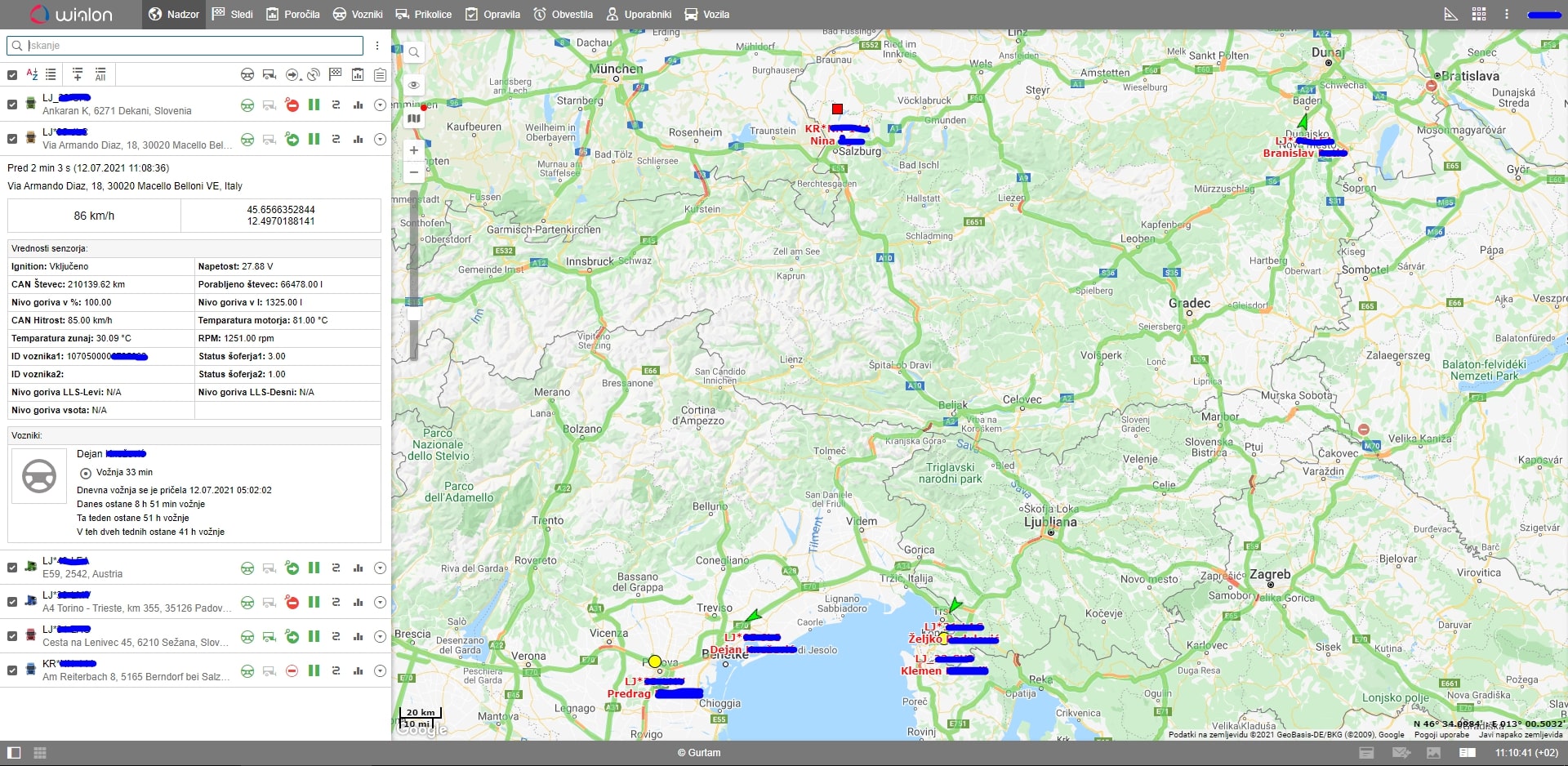Click the driver steering wheel column icon
Viewport: 1568px width, 766px height.
247,75
